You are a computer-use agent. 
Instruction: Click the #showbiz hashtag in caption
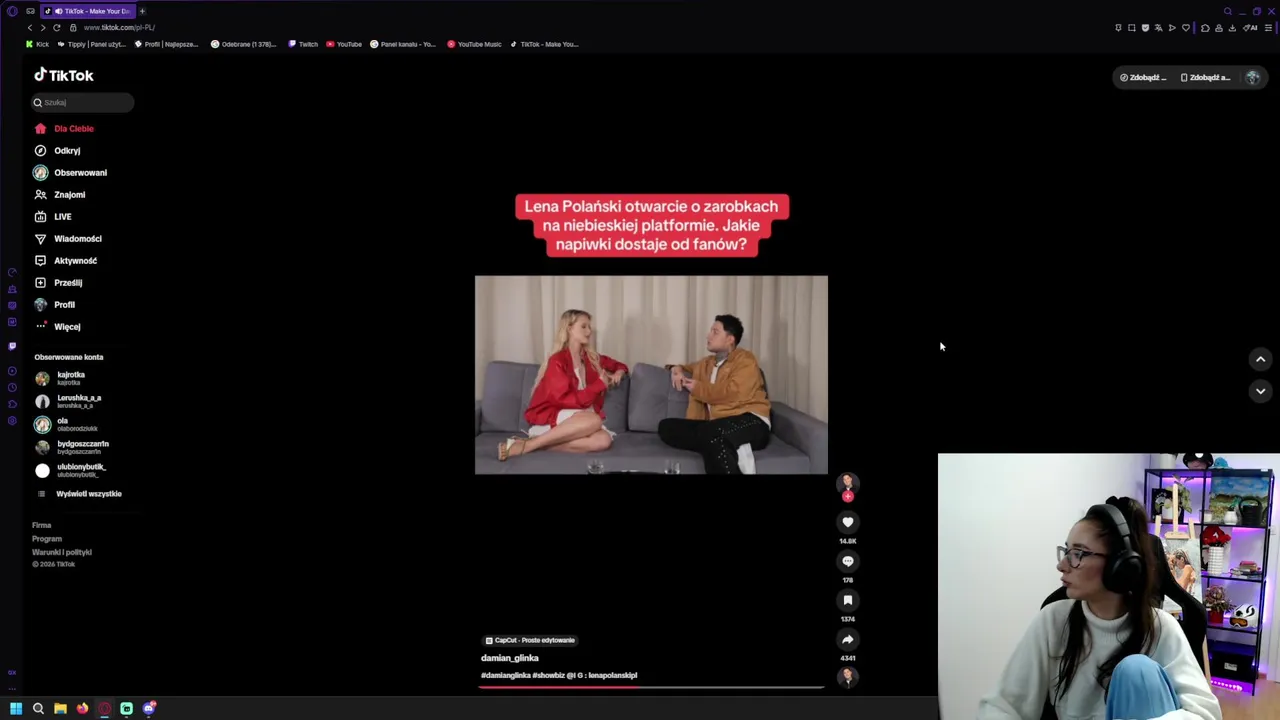click(x=548, y=675)
